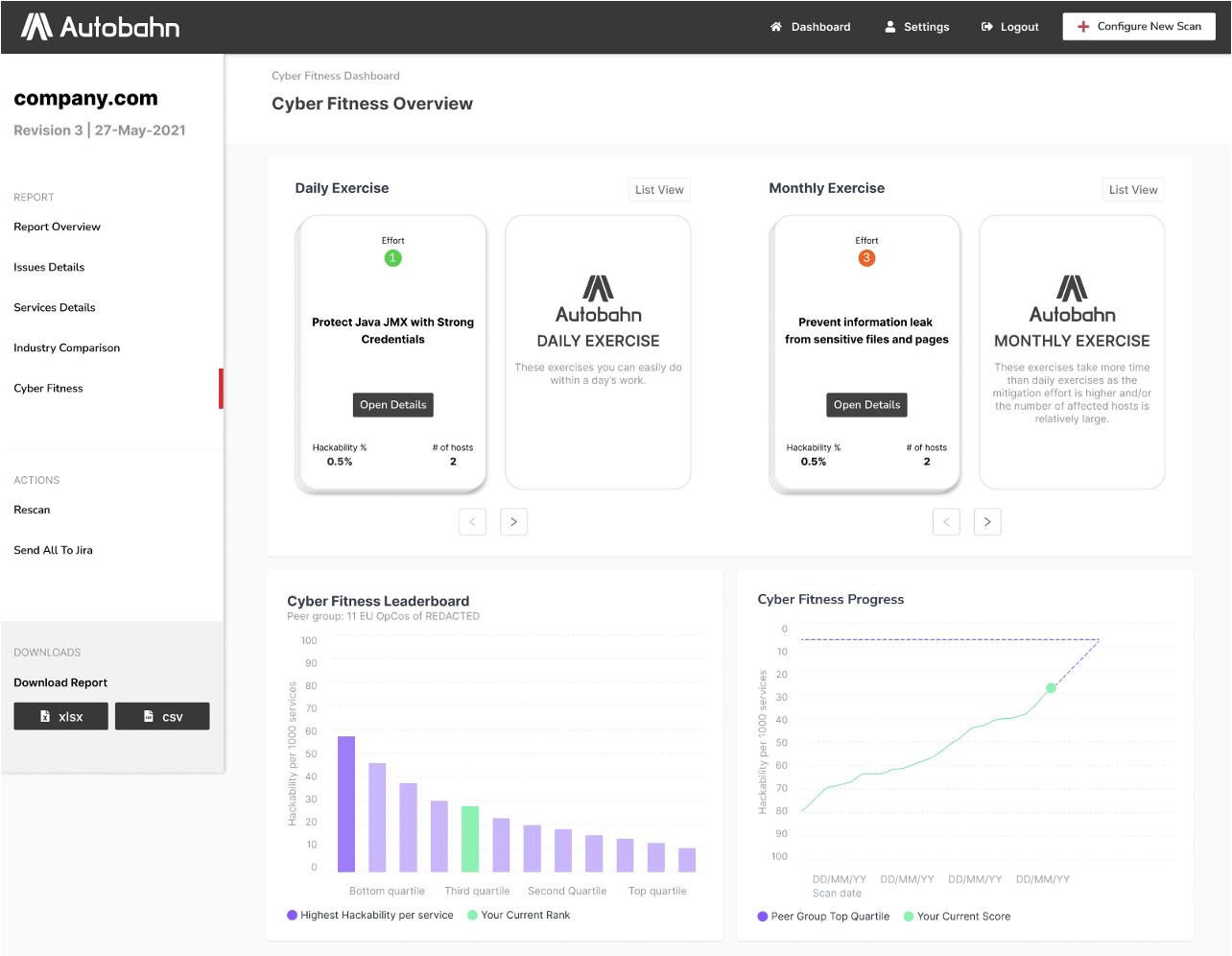Screen dimensions: 1232x956
Task: Click the Download Report label
Action: tap(60, 683)
